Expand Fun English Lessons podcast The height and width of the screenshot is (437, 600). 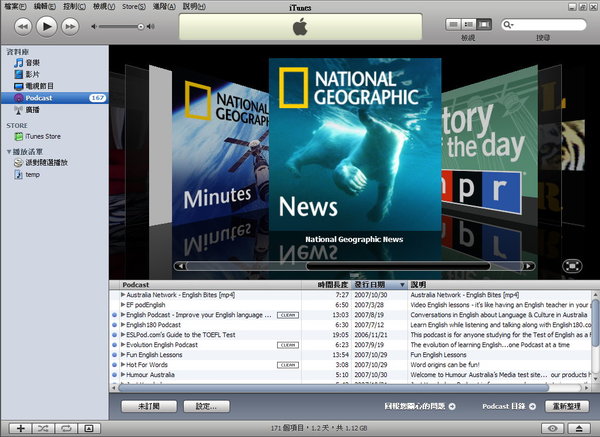[x=123, y=355]
